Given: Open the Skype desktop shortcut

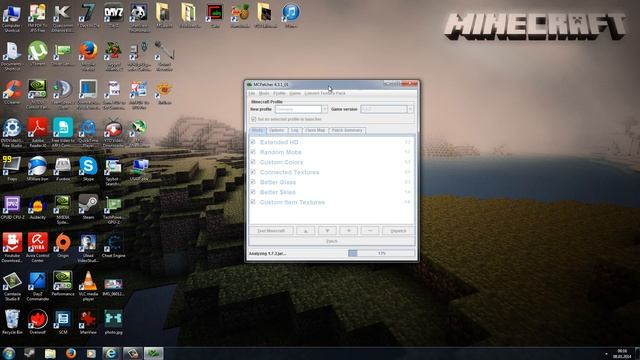Looking at the screenshot, I should (88, 169).
